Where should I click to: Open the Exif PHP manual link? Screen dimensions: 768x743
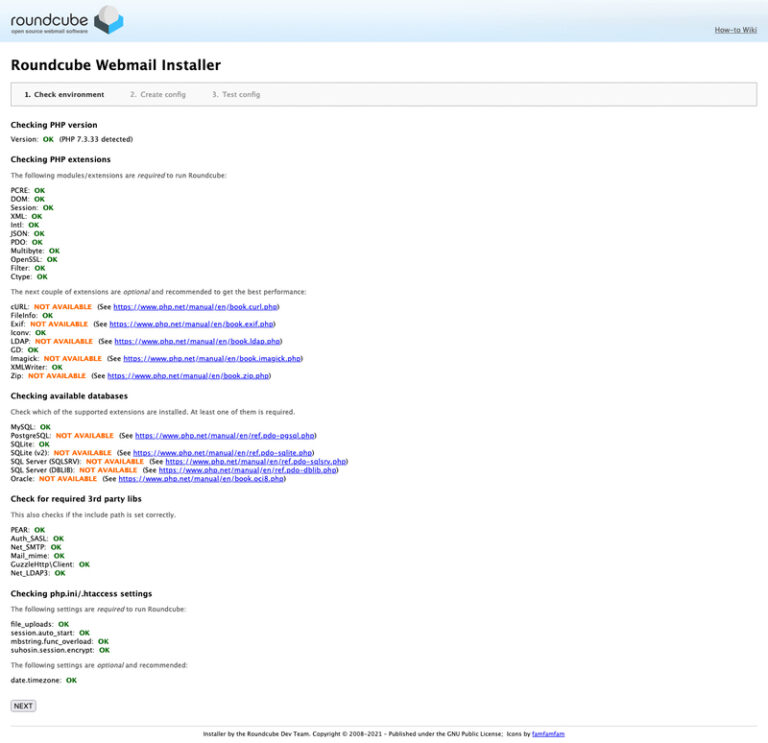[x=191, y=324]
